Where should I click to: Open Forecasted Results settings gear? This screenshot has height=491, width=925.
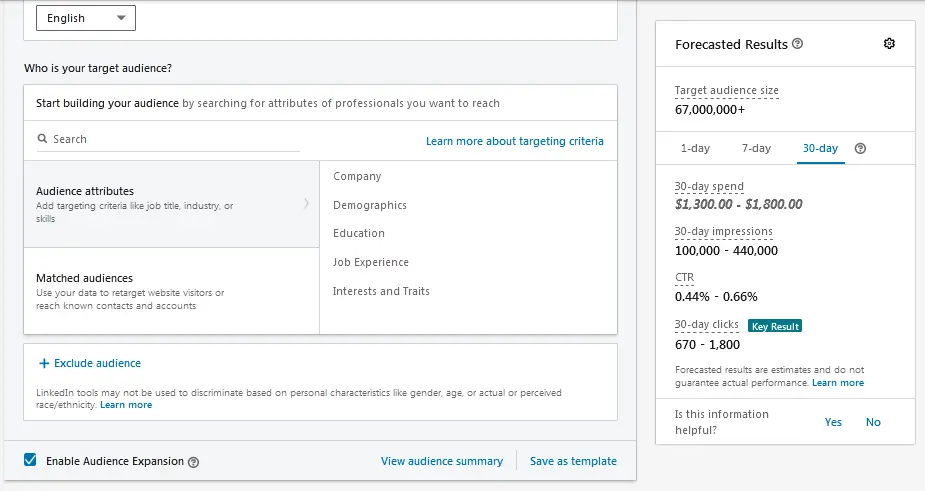click(889, 44)
